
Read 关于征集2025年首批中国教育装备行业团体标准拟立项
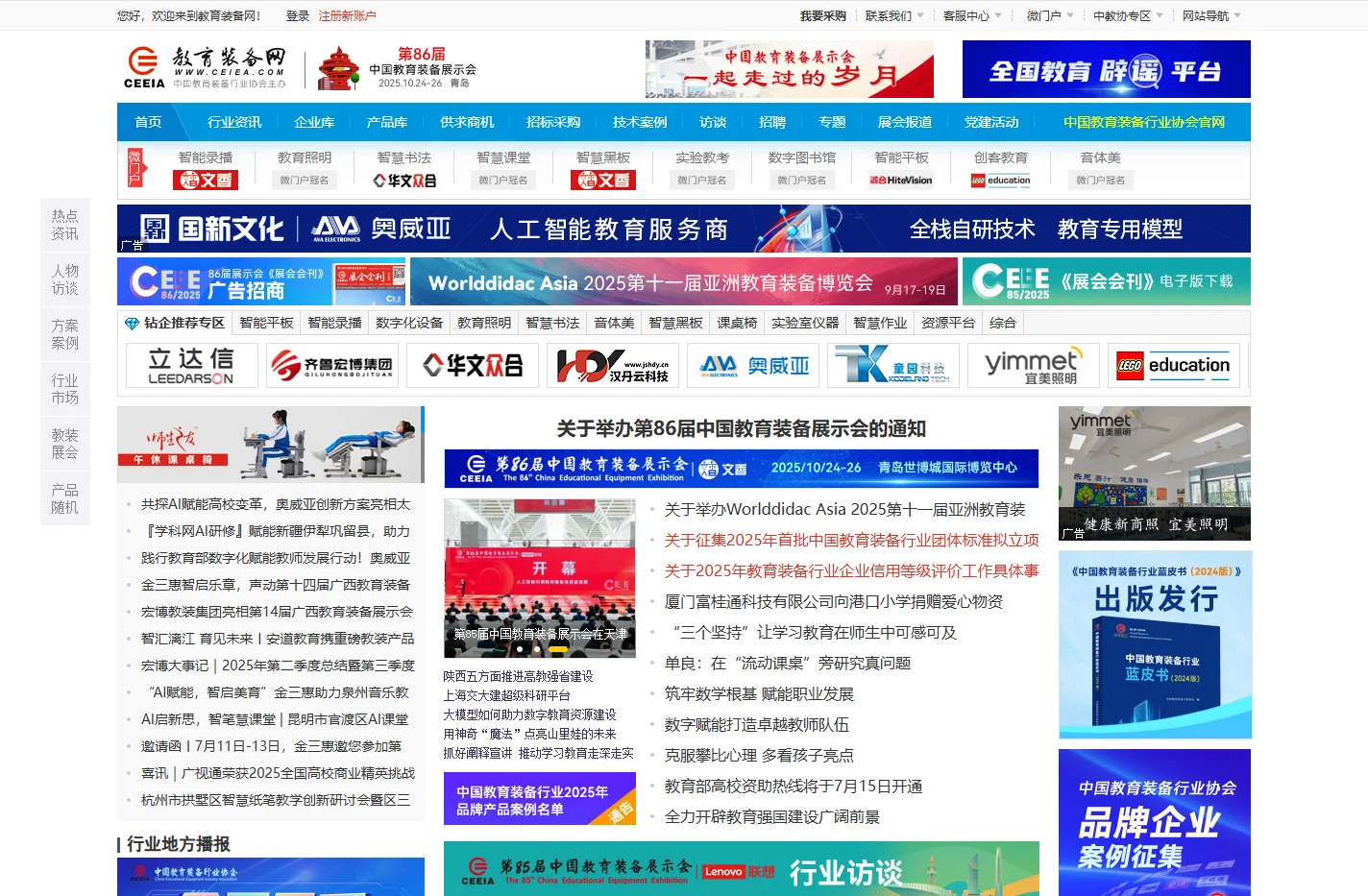(852, 540)
